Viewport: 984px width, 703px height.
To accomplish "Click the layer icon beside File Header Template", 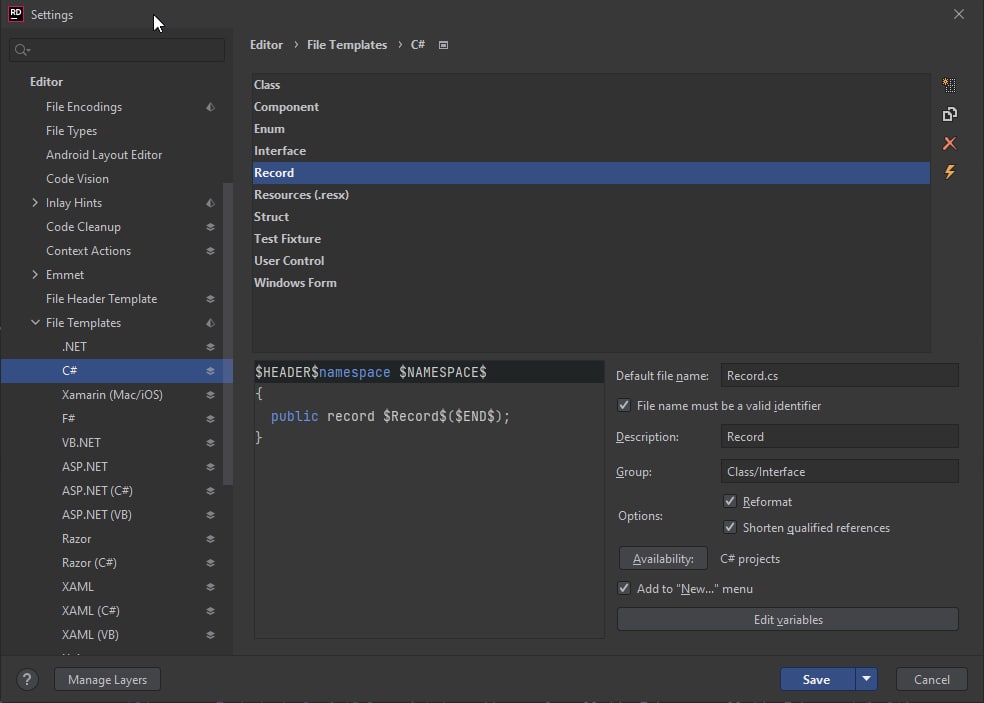I will point(210,299).
